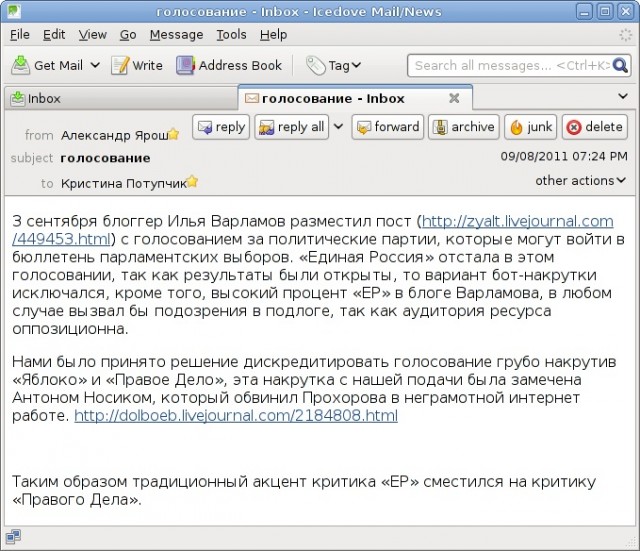Screen dimensions: 640x551
Task: Open the zyalt.livejournal.com link
Action: (518, 221)
